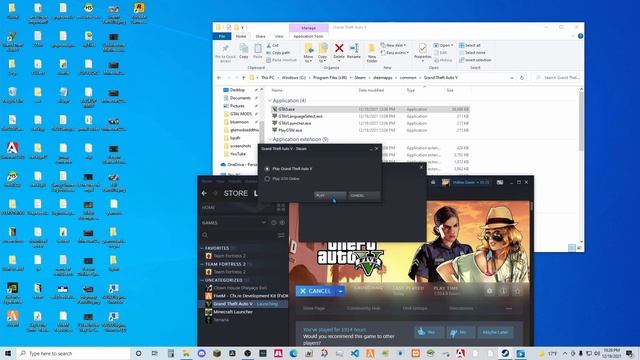This screenshot has height=360, width=640.
Task: Click Explorer up-directory arrow
Action: [244, 78]
